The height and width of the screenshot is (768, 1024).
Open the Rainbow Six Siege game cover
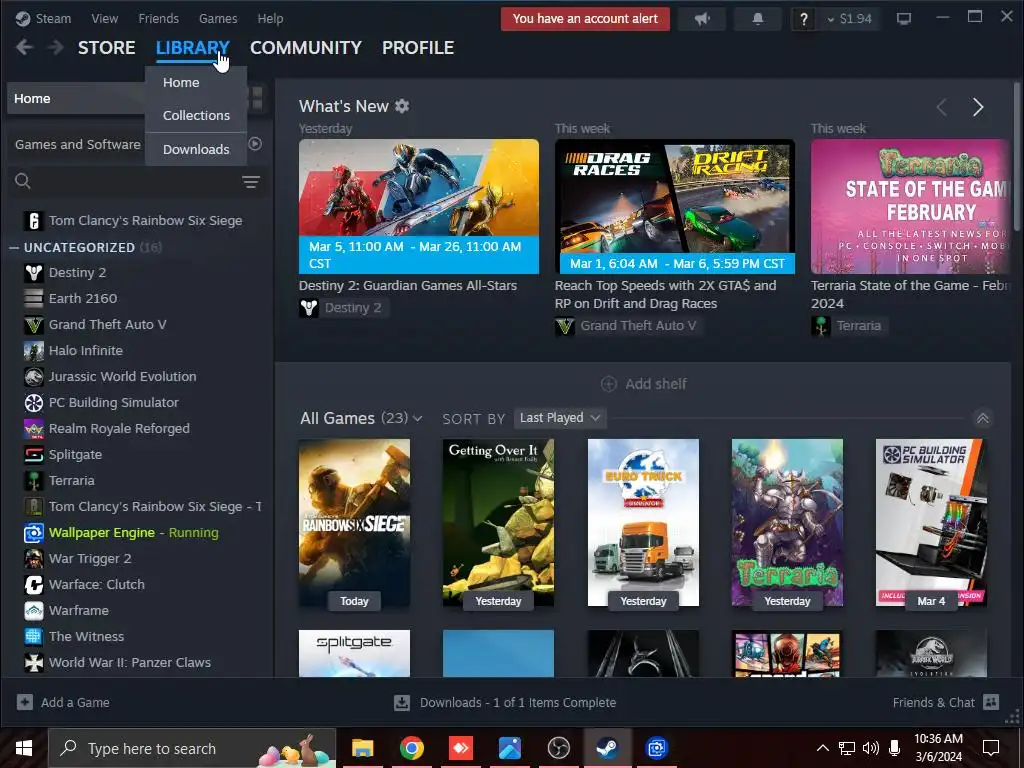point(355,522)
